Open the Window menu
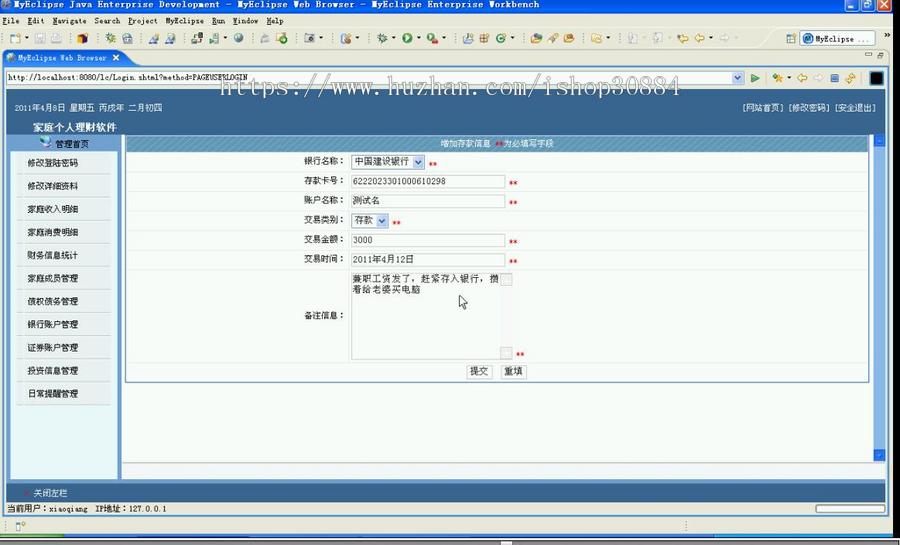 [245, 21]
